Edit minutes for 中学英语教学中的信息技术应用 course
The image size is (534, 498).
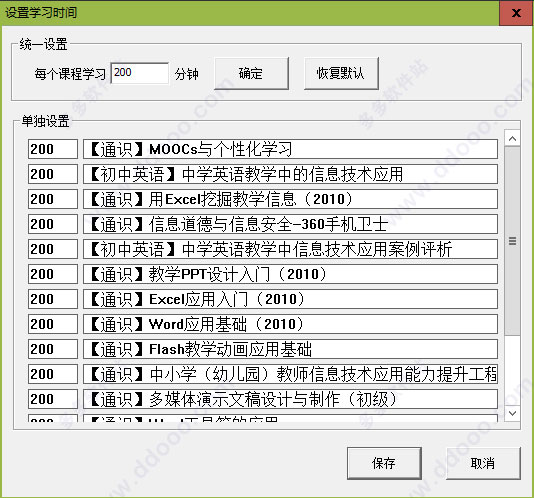[53, 174]
